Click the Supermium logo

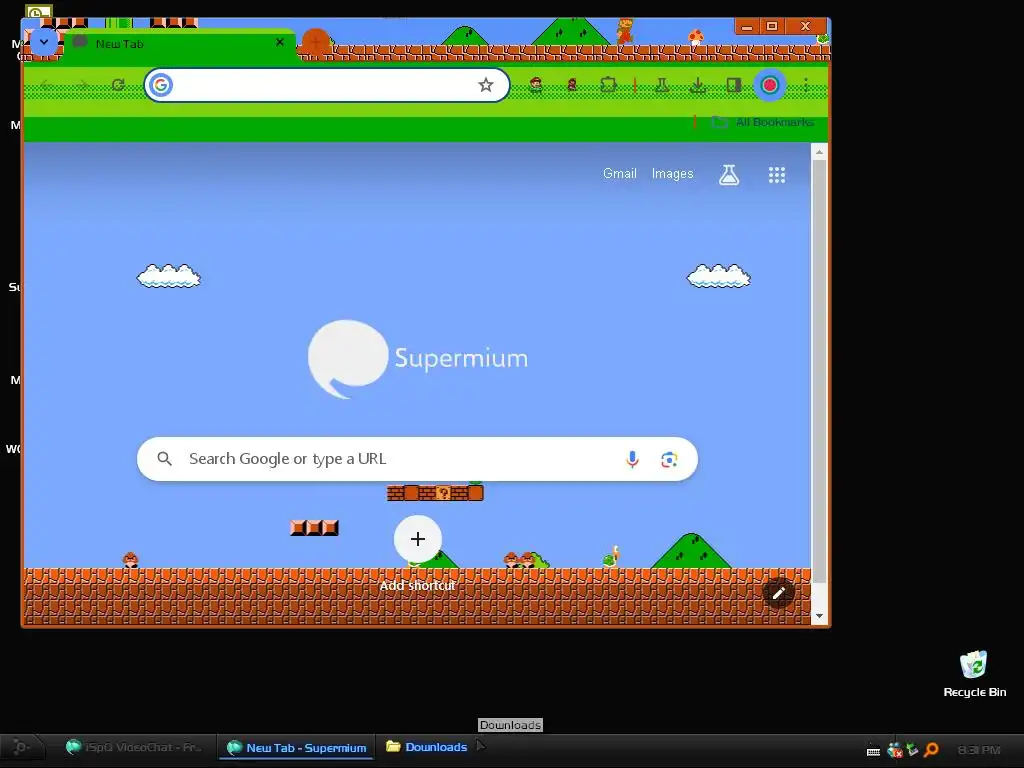click(418, 359)
